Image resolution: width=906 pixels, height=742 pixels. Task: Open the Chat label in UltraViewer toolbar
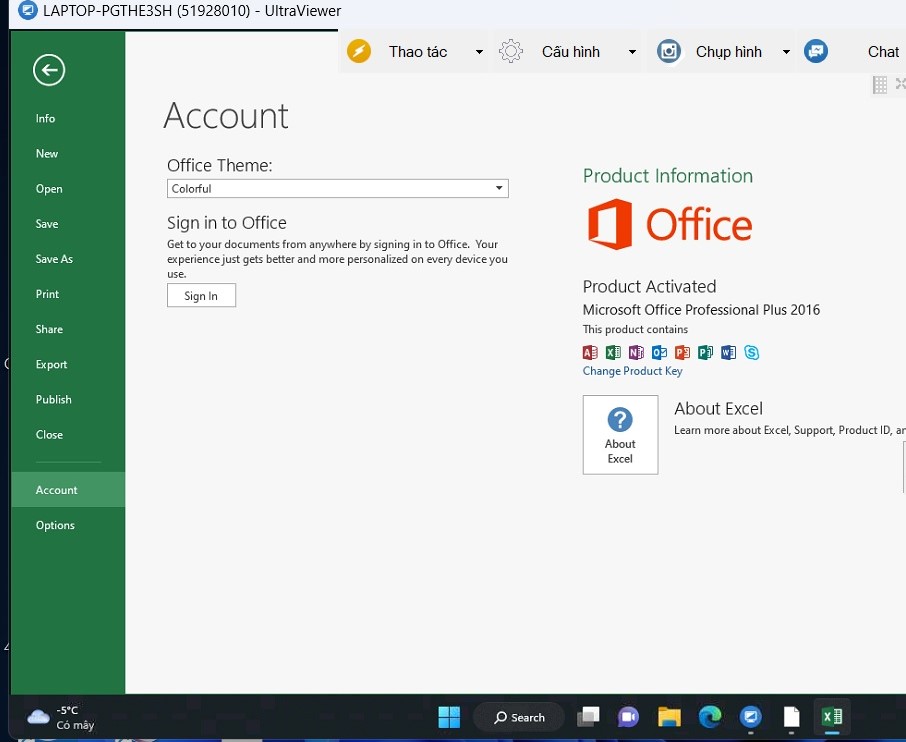(883, 52)
